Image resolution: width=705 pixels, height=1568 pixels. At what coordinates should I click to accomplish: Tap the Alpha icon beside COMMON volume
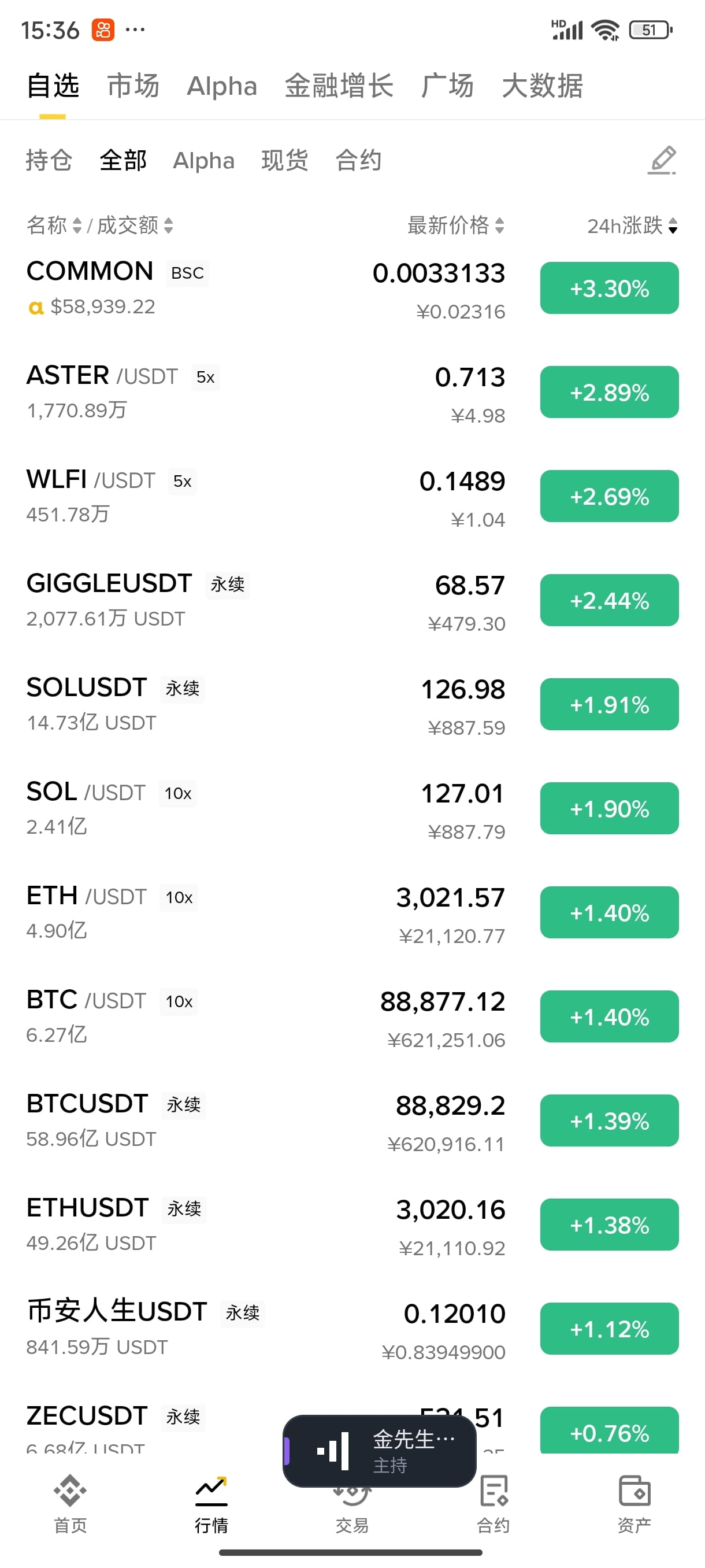(36, 308)
